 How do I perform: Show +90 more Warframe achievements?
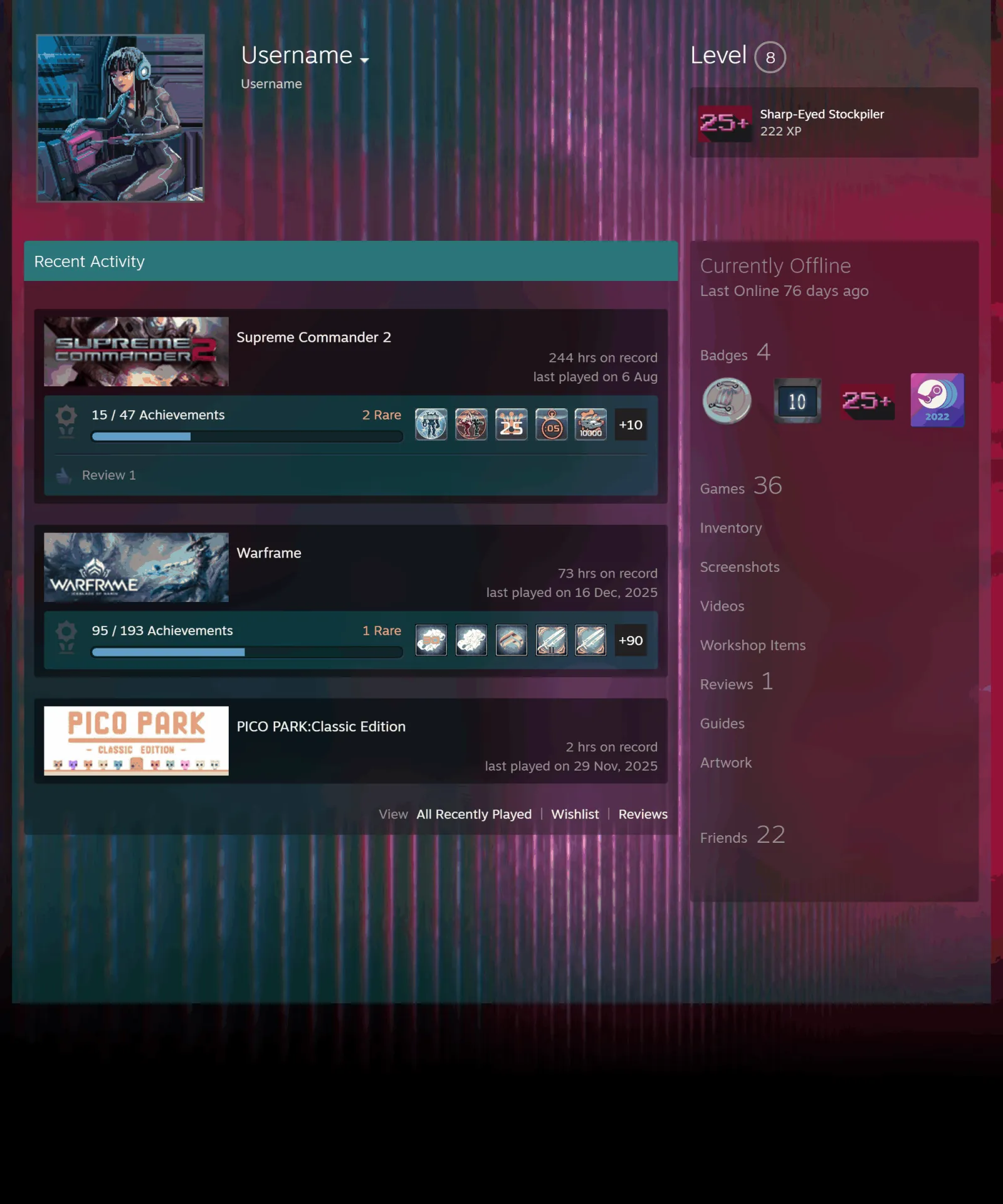631,640
